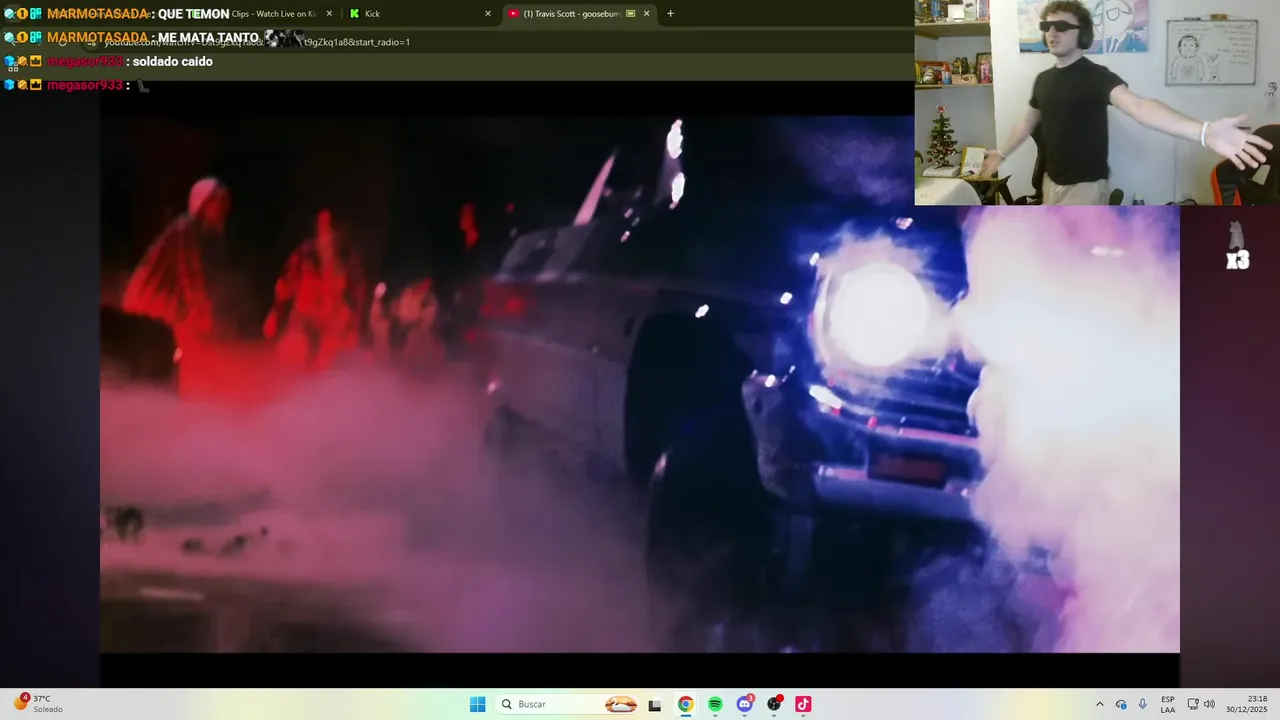Open Spotify from the taskbar
Image resolution: width=1280 pixels, height=720 pixels.
715,704
